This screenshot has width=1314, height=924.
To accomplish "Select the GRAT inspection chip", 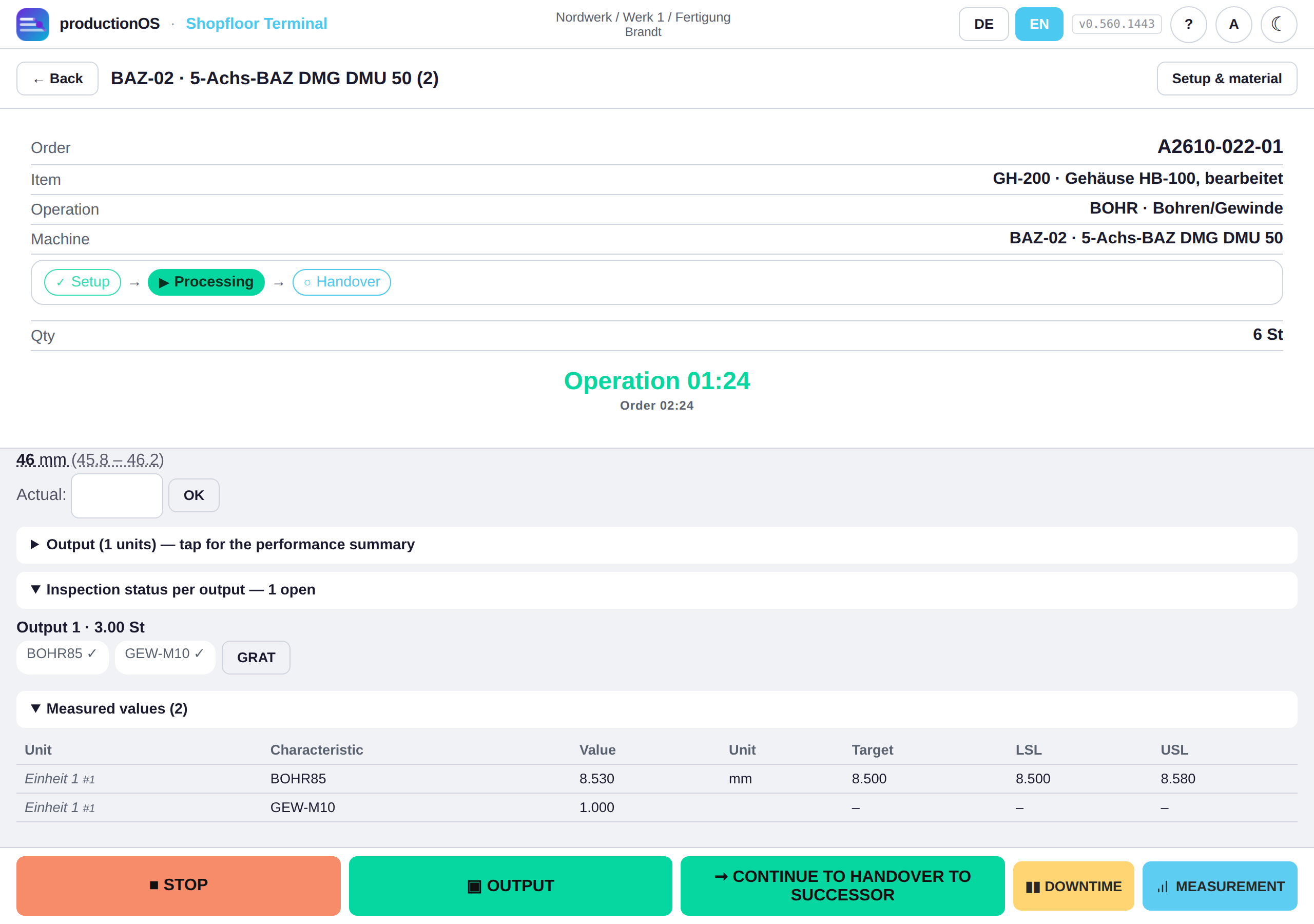I will click(x=256, y=657).
